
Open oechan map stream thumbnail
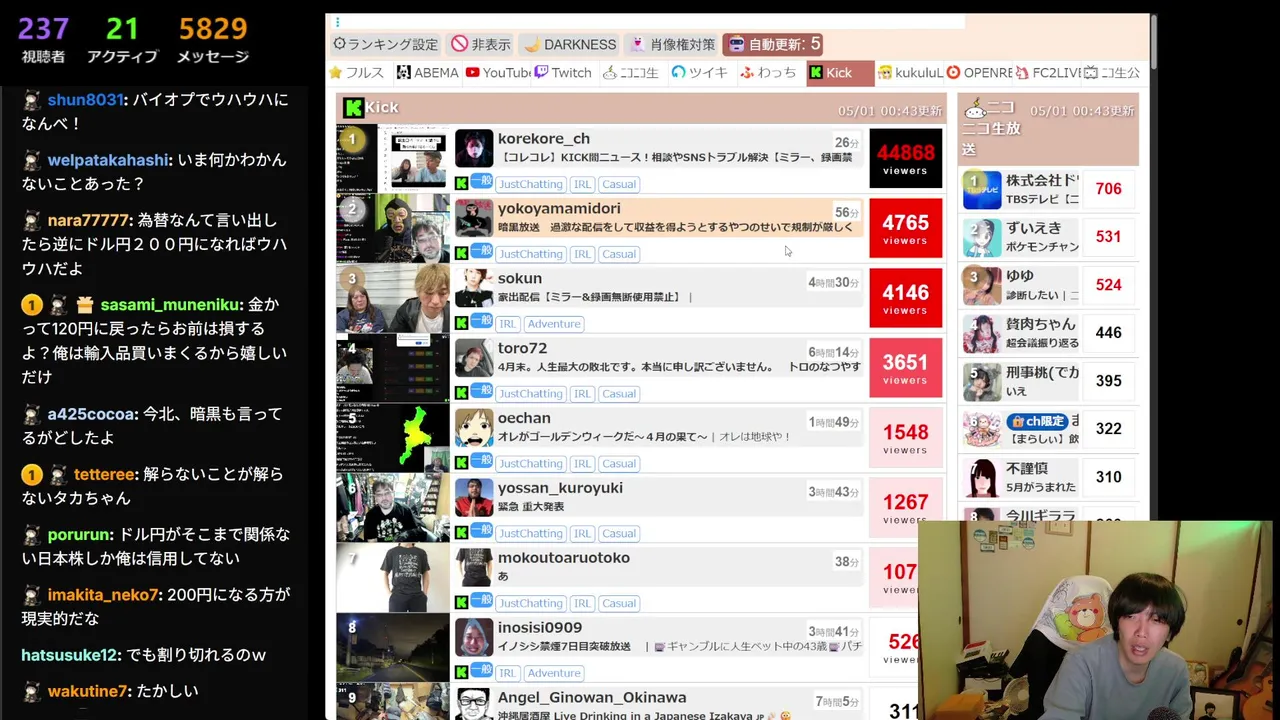(393, 438)
